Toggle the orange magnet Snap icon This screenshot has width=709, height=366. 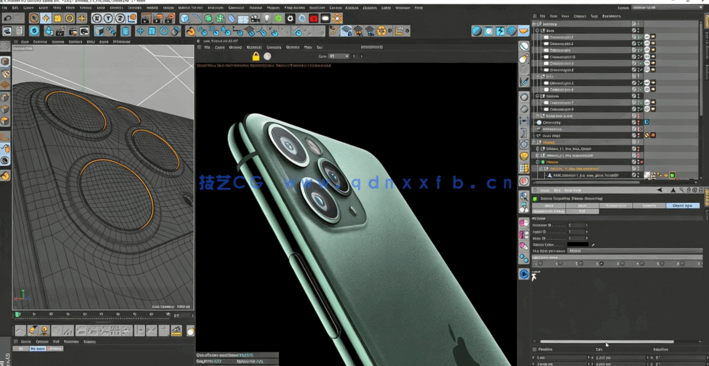[x=190, y=31]
